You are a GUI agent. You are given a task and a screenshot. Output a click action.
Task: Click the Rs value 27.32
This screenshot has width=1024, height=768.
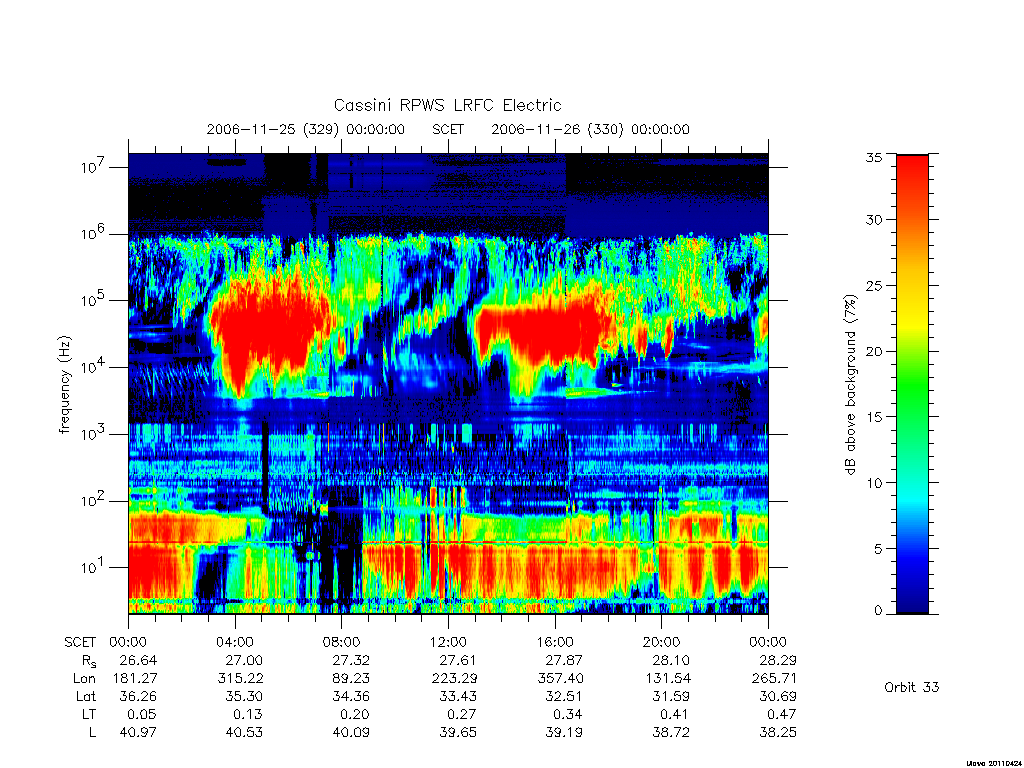(351, 660)
